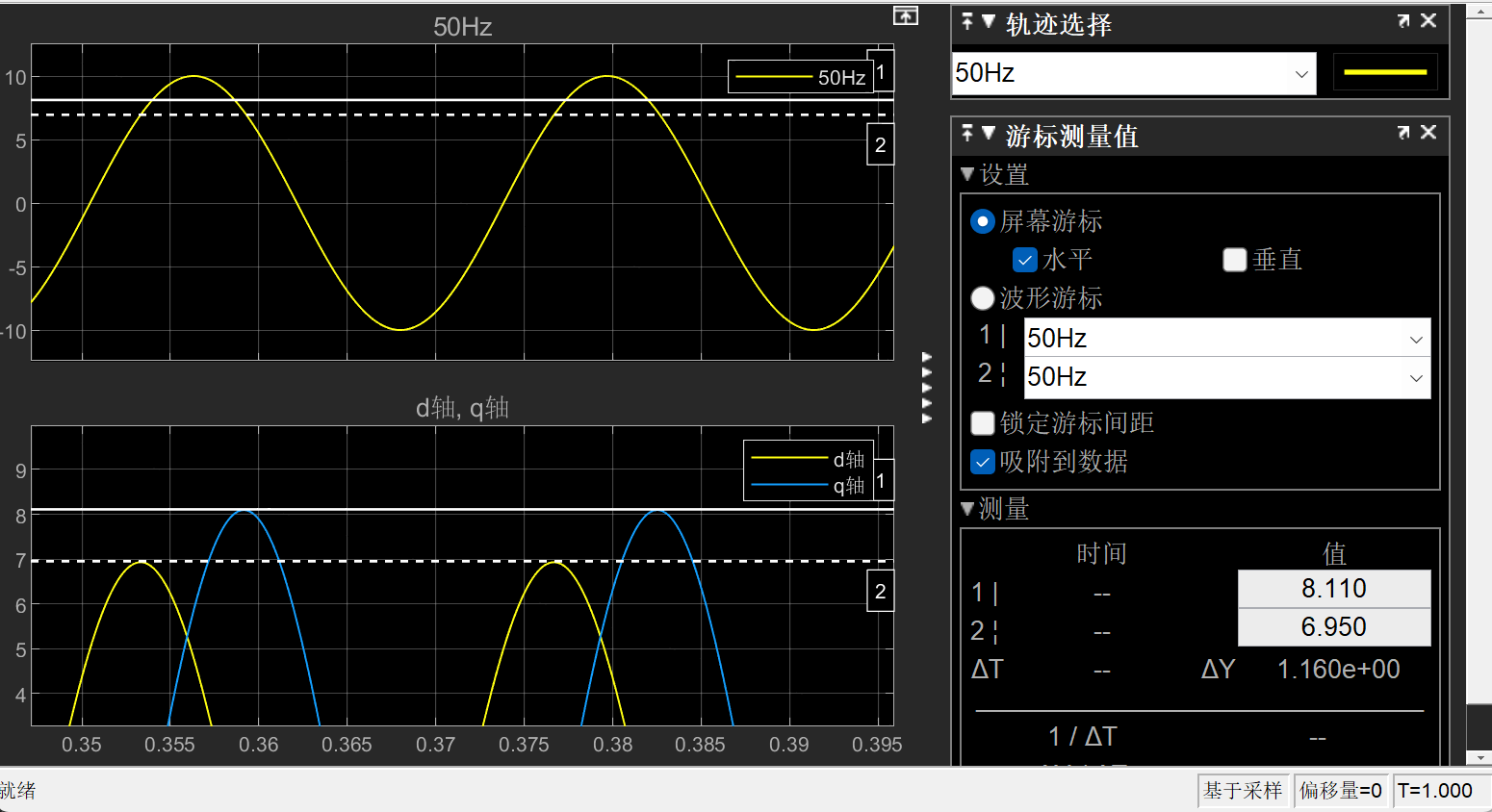Click the q轴 legend entry
Image resolution: width=1492 pixels, height=812 pixels.
click(x=809, y=486)
